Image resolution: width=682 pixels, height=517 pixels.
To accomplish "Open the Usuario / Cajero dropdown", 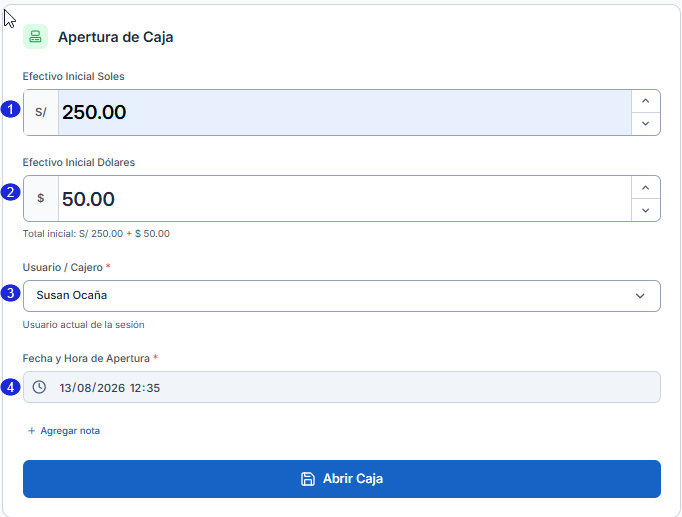I will pos(342,296).
